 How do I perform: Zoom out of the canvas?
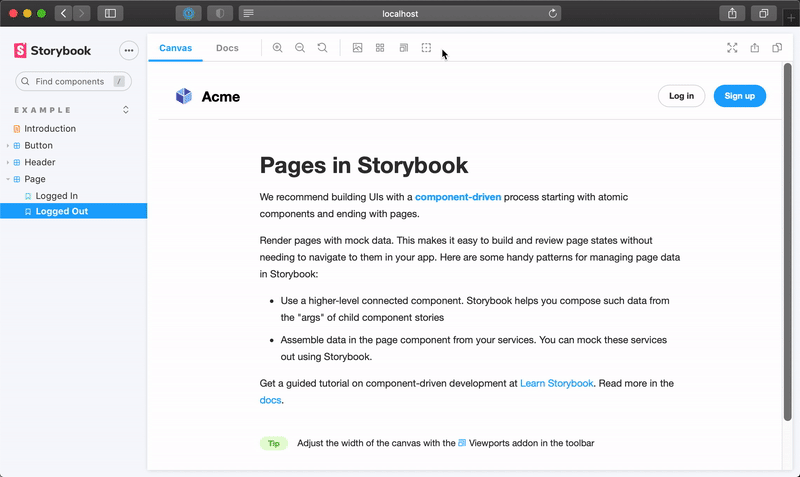tap(300, 48)
